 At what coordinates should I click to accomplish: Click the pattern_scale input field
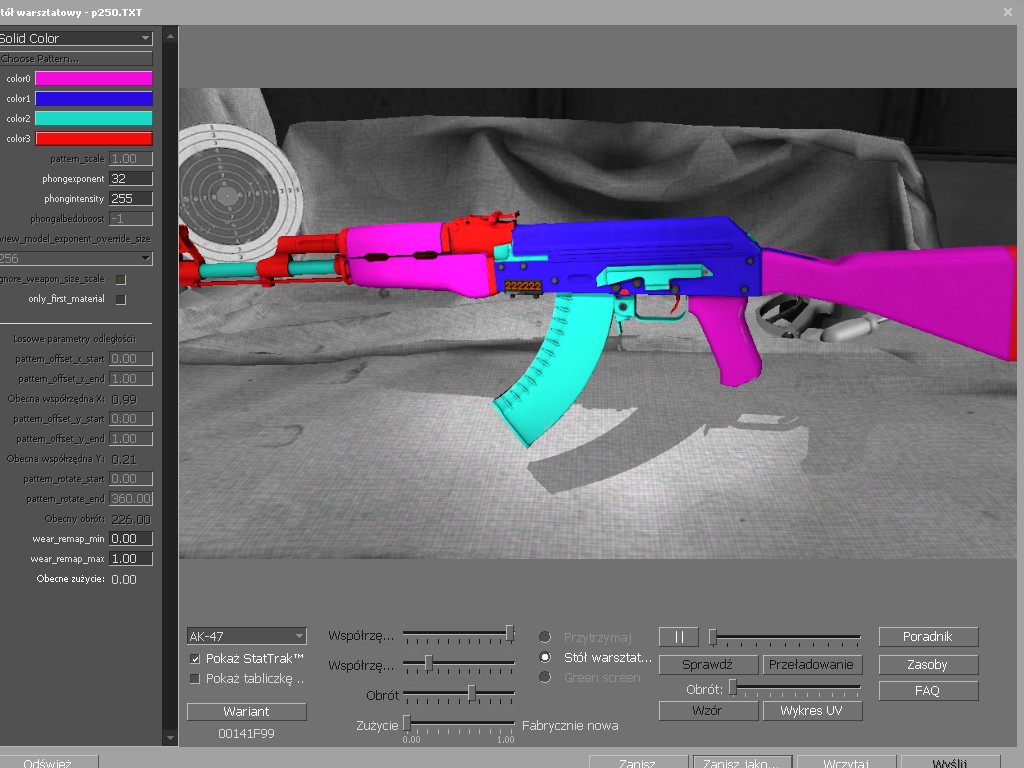tap(131, 159)
